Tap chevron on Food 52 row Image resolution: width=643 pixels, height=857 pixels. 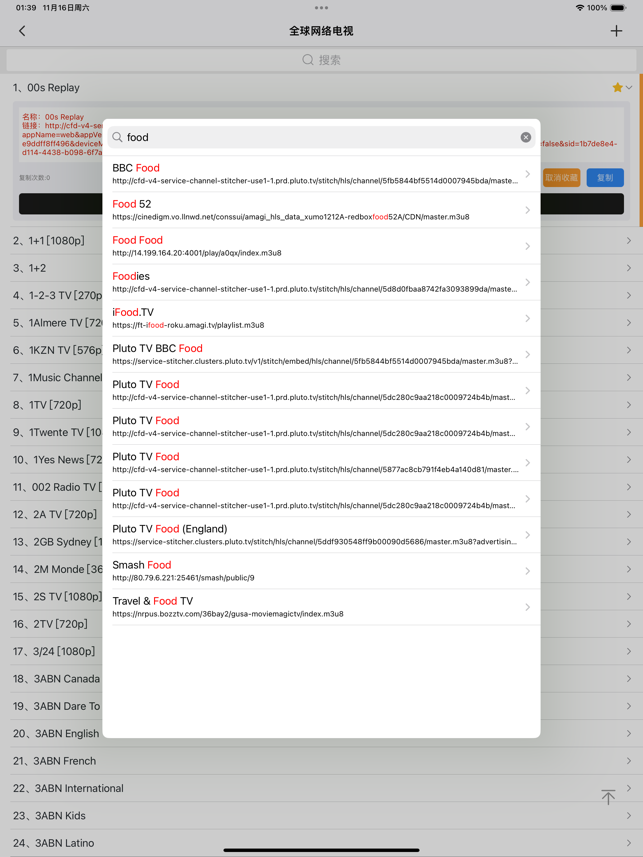[528, 210]
